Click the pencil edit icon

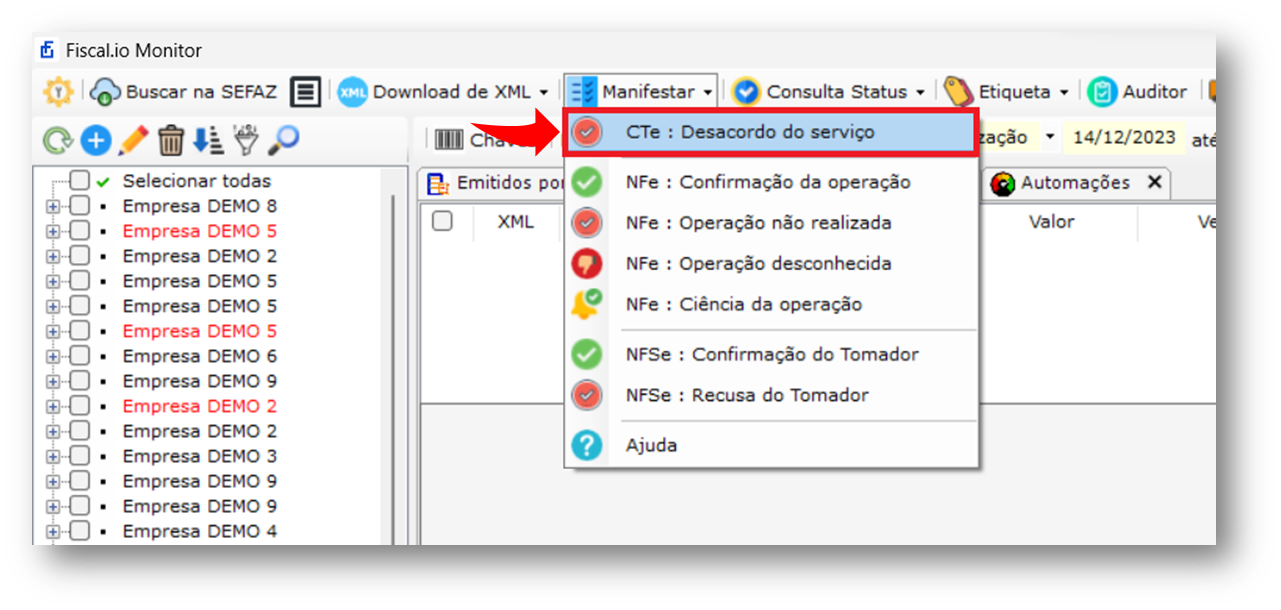tap(132, 140)
